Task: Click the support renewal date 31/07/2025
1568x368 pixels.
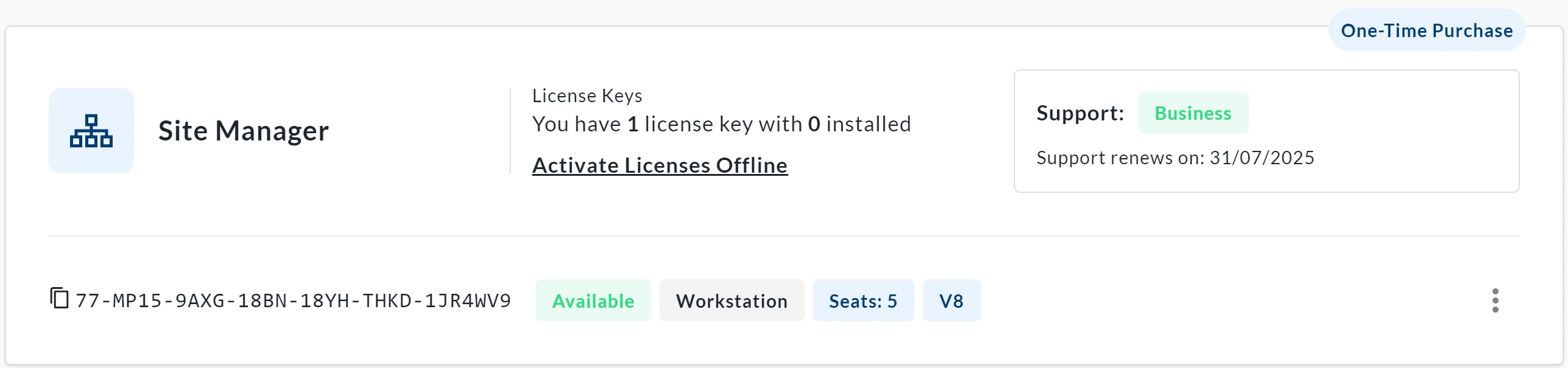Action: [x=1262, y=158]
